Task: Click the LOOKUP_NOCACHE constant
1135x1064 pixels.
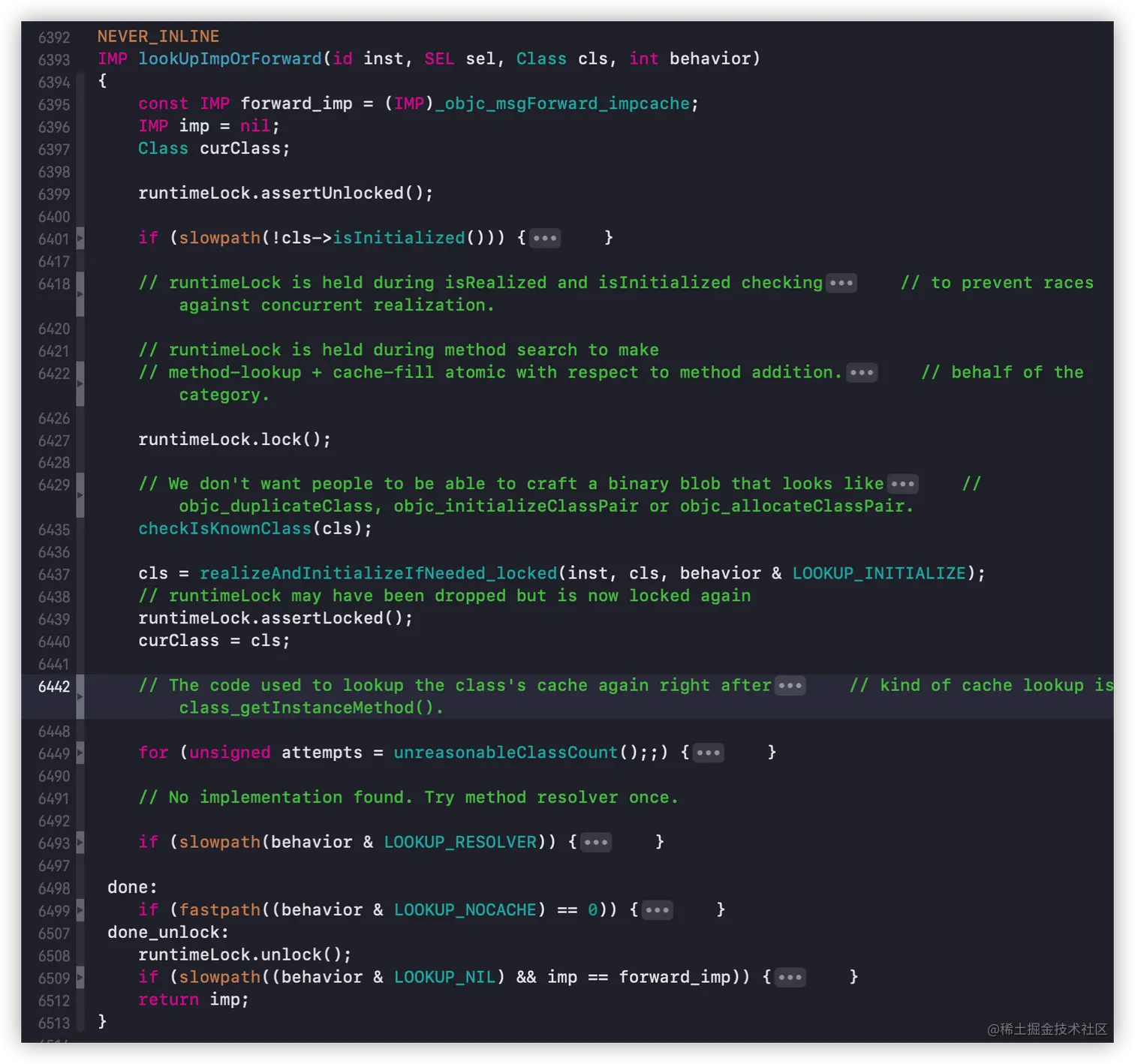Action: 465,910
